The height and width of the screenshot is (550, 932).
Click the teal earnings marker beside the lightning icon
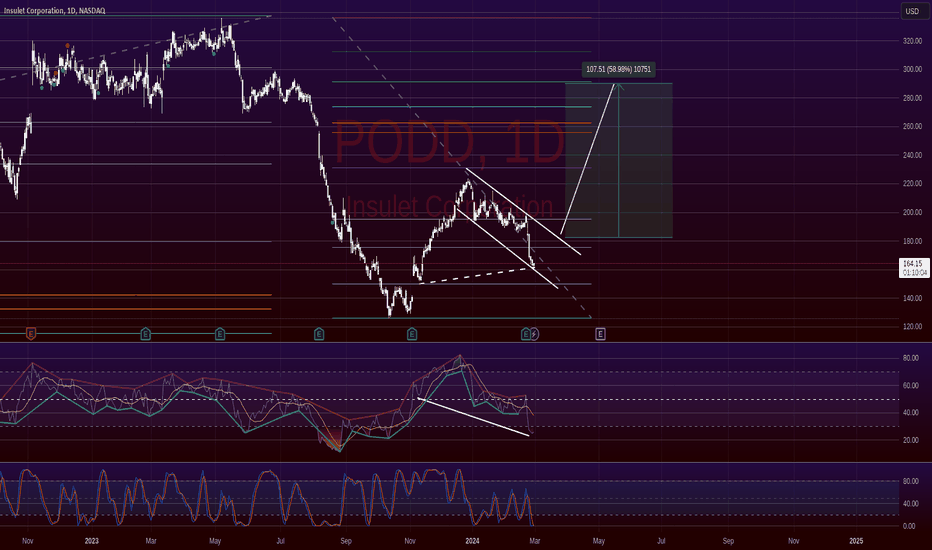click(525, 334)
